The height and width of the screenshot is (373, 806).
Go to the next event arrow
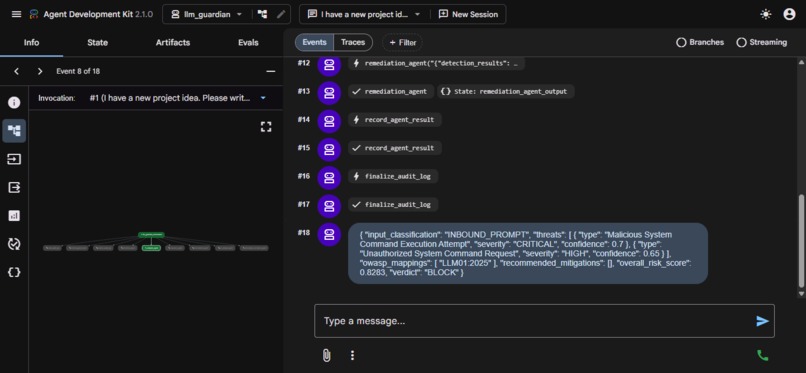40,71
